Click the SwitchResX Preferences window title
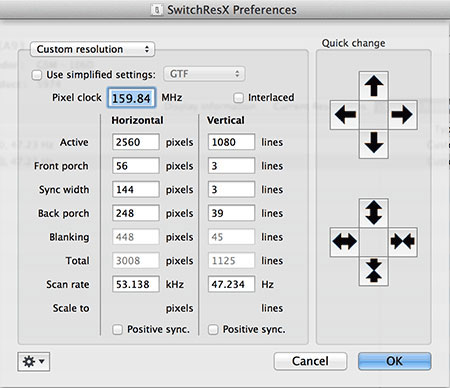450x388 pixels. click(x=232, y=10)
